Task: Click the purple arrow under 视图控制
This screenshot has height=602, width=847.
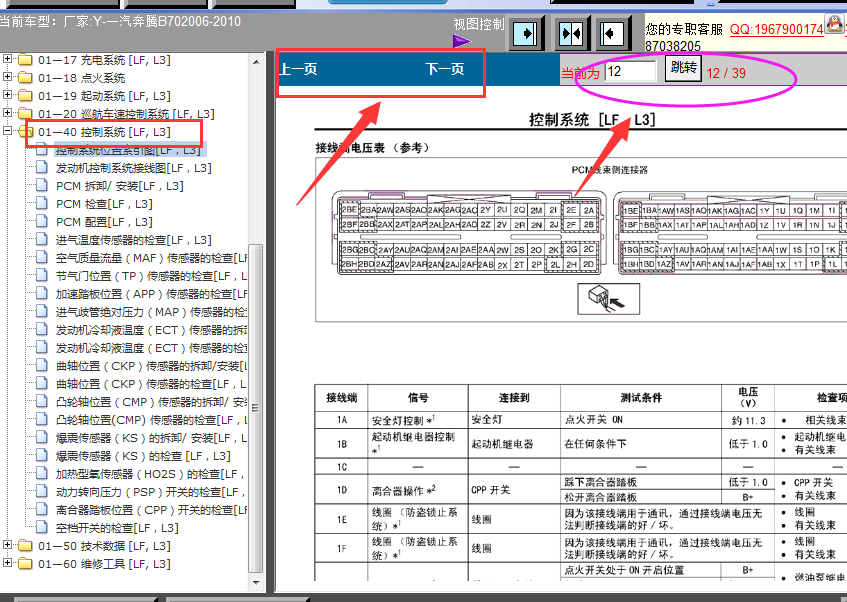Action: [x=461, y=41]
